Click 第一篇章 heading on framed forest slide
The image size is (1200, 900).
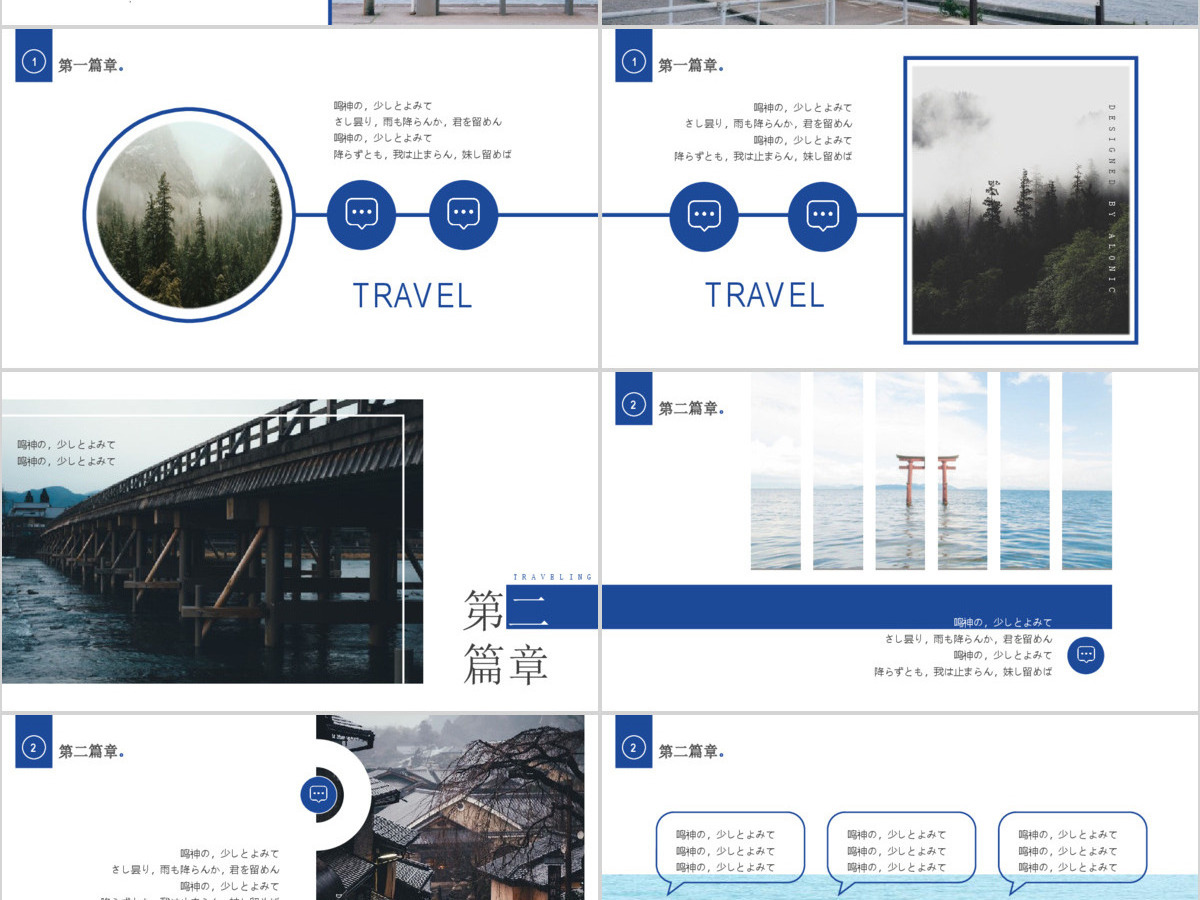690,66
